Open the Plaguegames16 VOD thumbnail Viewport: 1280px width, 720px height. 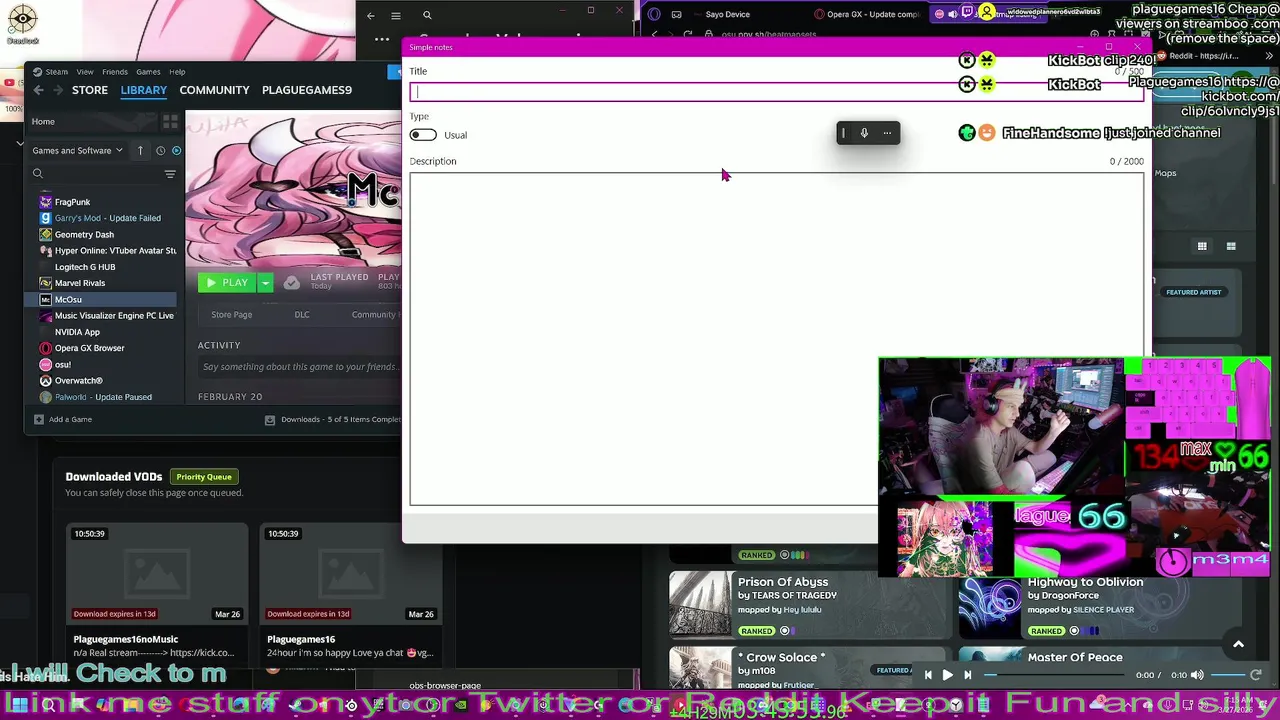tap(351, 573)
